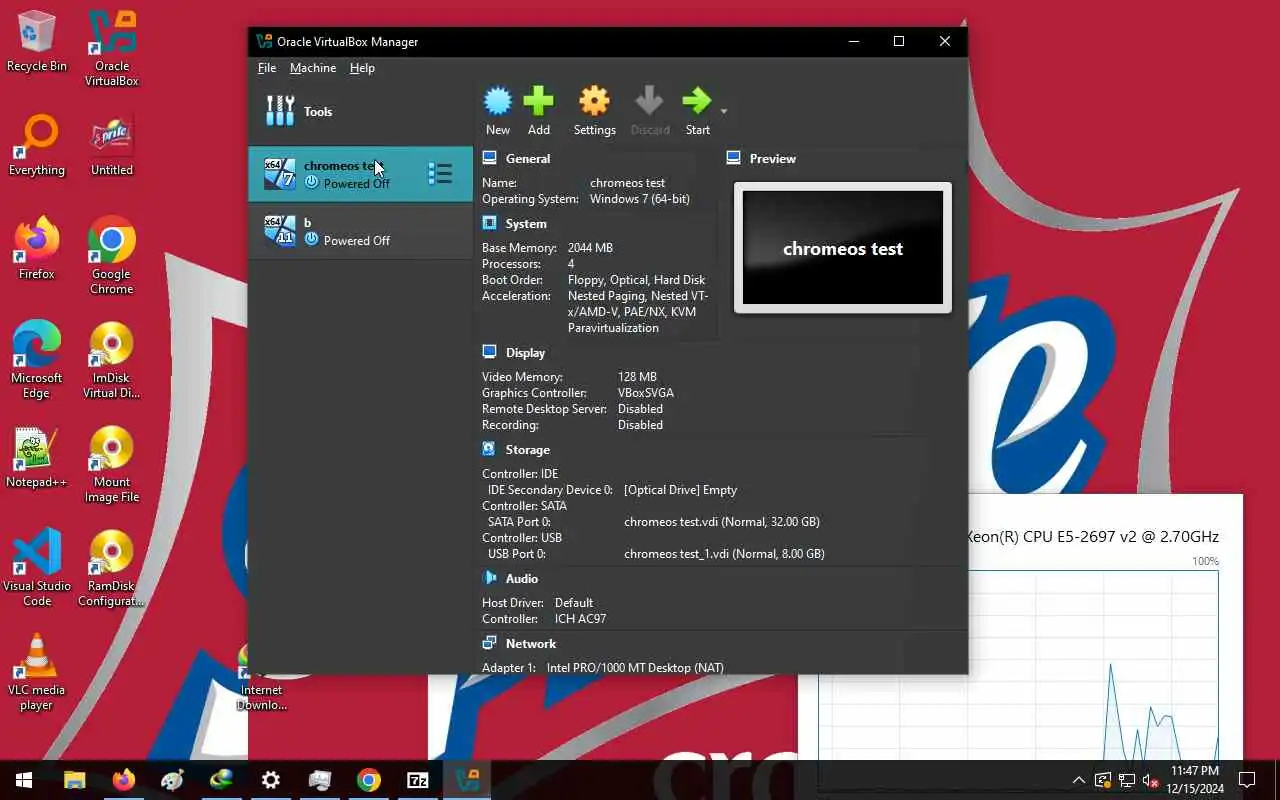Open the Tools entry in the sidebar
The height and width of the screenshot is (800, 1280).
(x=360, y=111)
